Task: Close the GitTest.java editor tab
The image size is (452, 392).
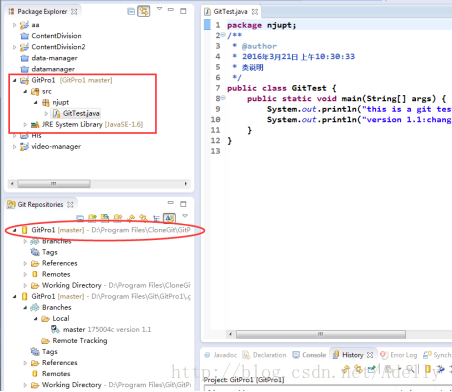Action: 255,12
